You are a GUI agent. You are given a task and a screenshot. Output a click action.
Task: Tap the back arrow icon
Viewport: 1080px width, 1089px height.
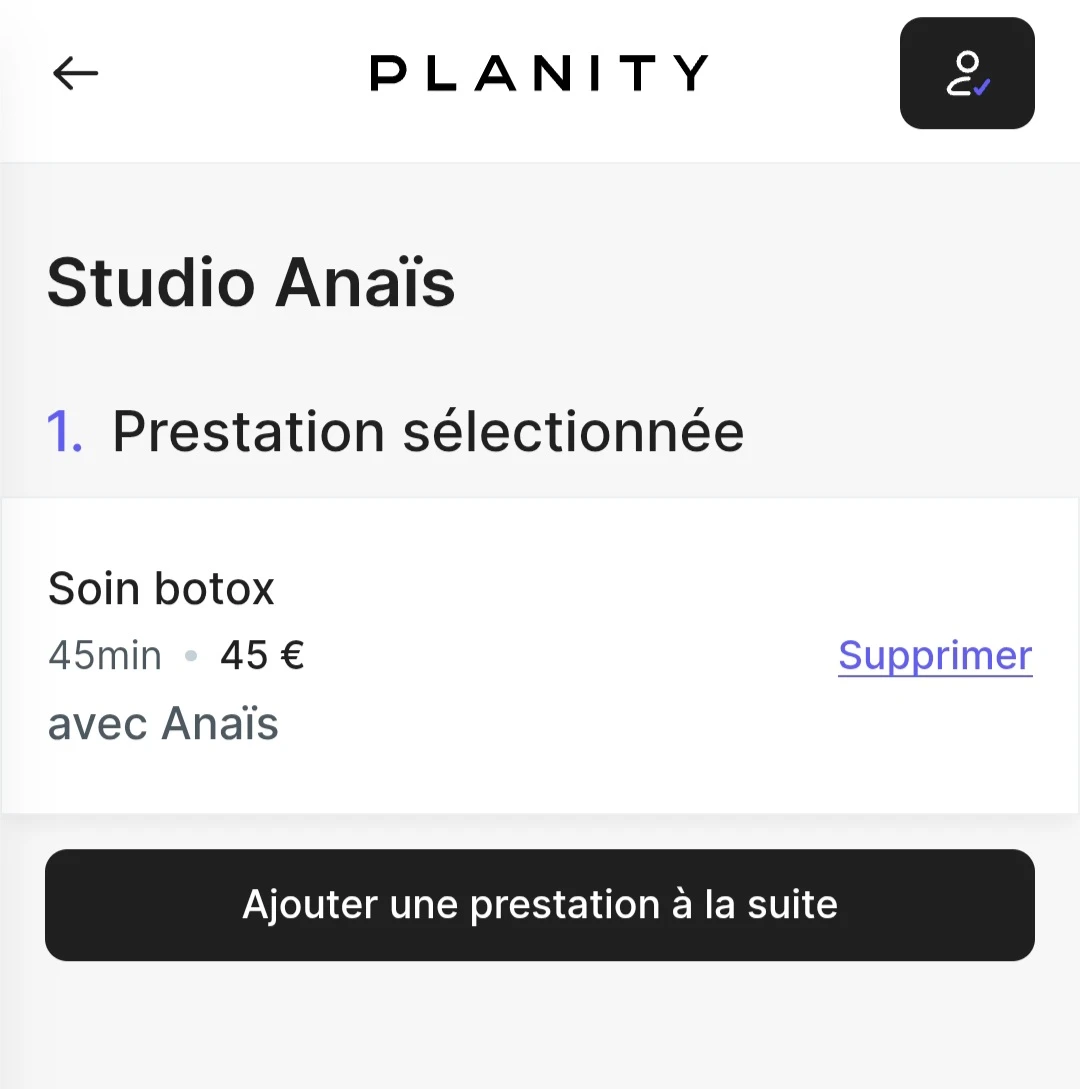pos(76,73)
